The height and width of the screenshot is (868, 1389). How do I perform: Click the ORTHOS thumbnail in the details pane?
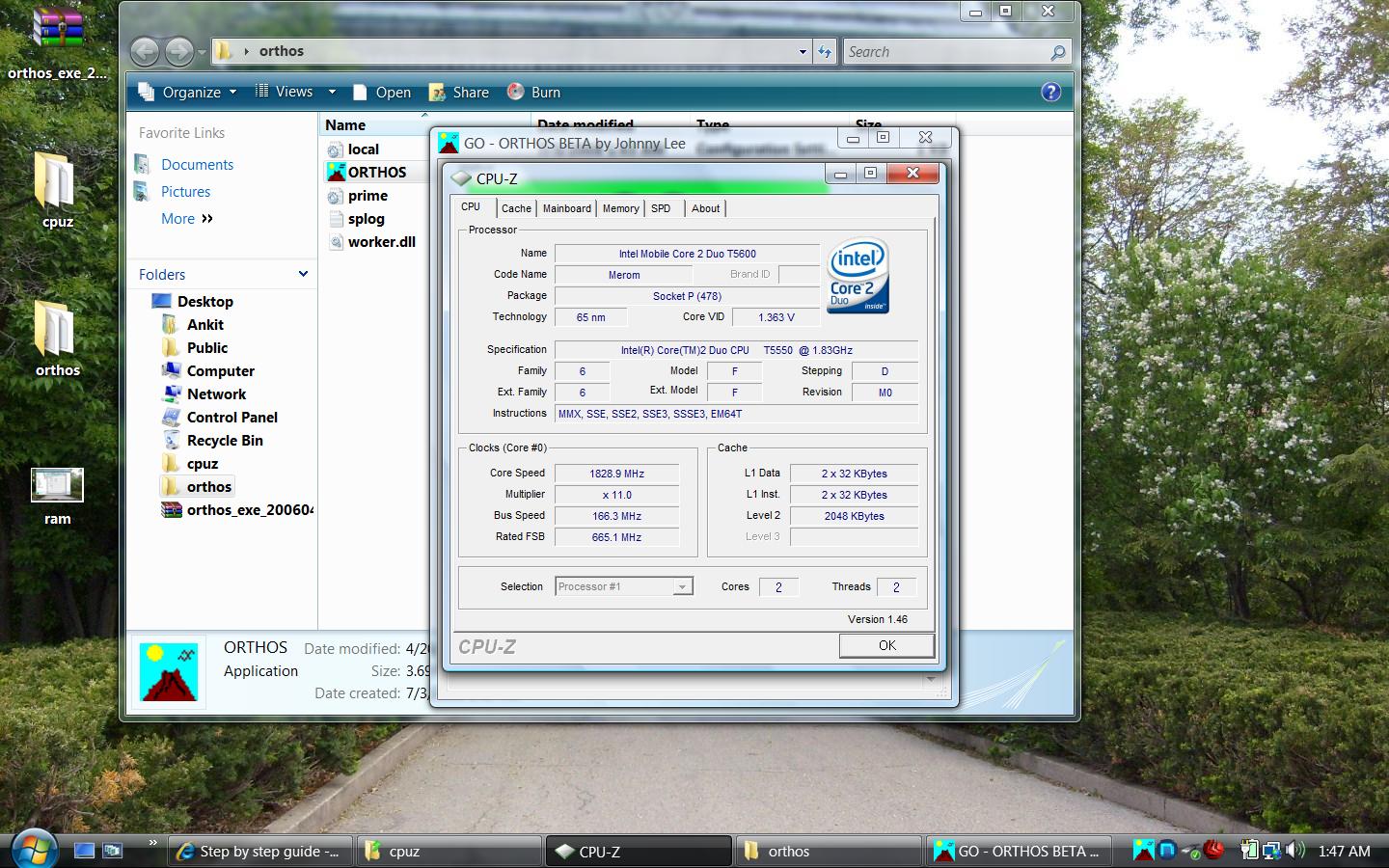pyautogui.click(x=169, y=671)
